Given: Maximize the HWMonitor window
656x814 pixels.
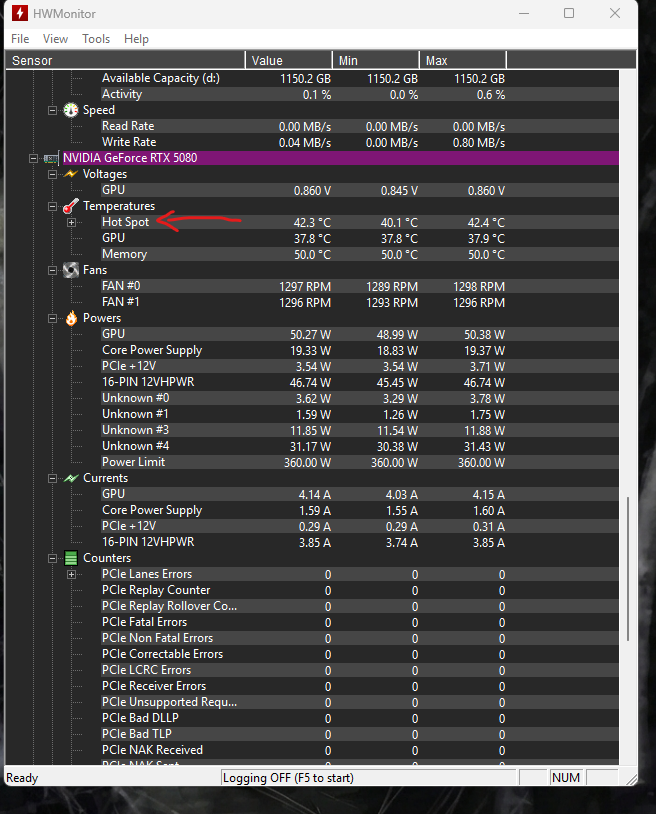Looking at the screenshot, I should coord(569,13).
